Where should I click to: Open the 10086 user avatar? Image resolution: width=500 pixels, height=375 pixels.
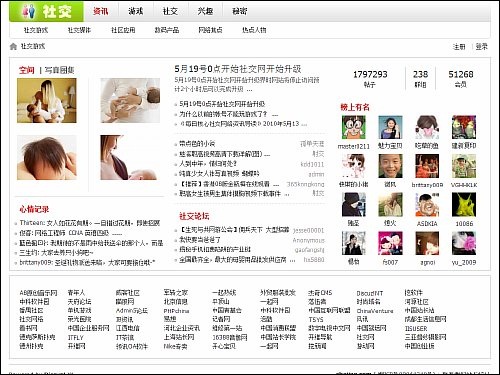tap(464, 205)
